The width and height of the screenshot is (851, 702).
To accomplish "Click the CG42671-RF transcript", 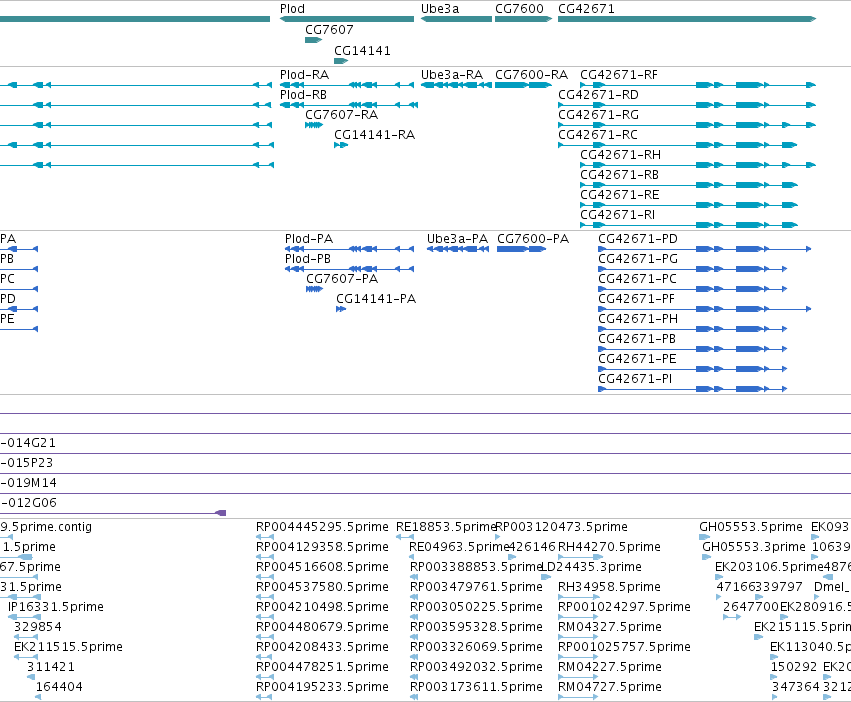I will click(698, 85).
